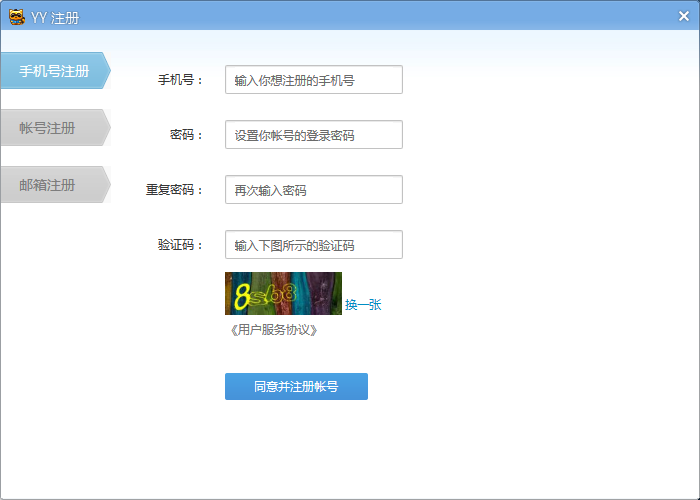Click the 手机号： label text
Screen dimensions: 700x500
[x=180, y=80]
